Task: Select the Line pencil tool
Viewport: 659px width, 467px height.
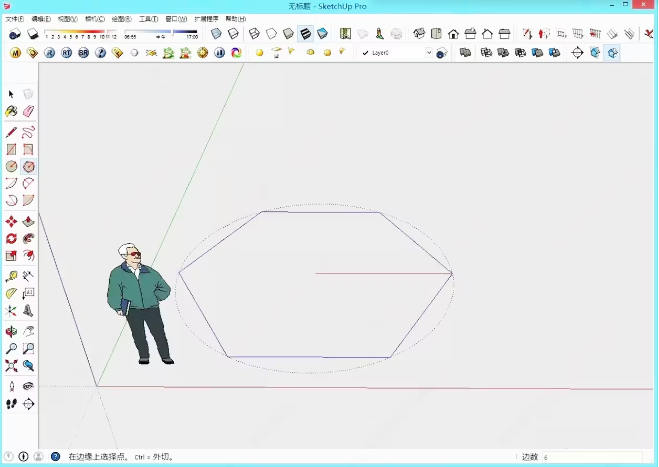Action: tap(11, 132)
